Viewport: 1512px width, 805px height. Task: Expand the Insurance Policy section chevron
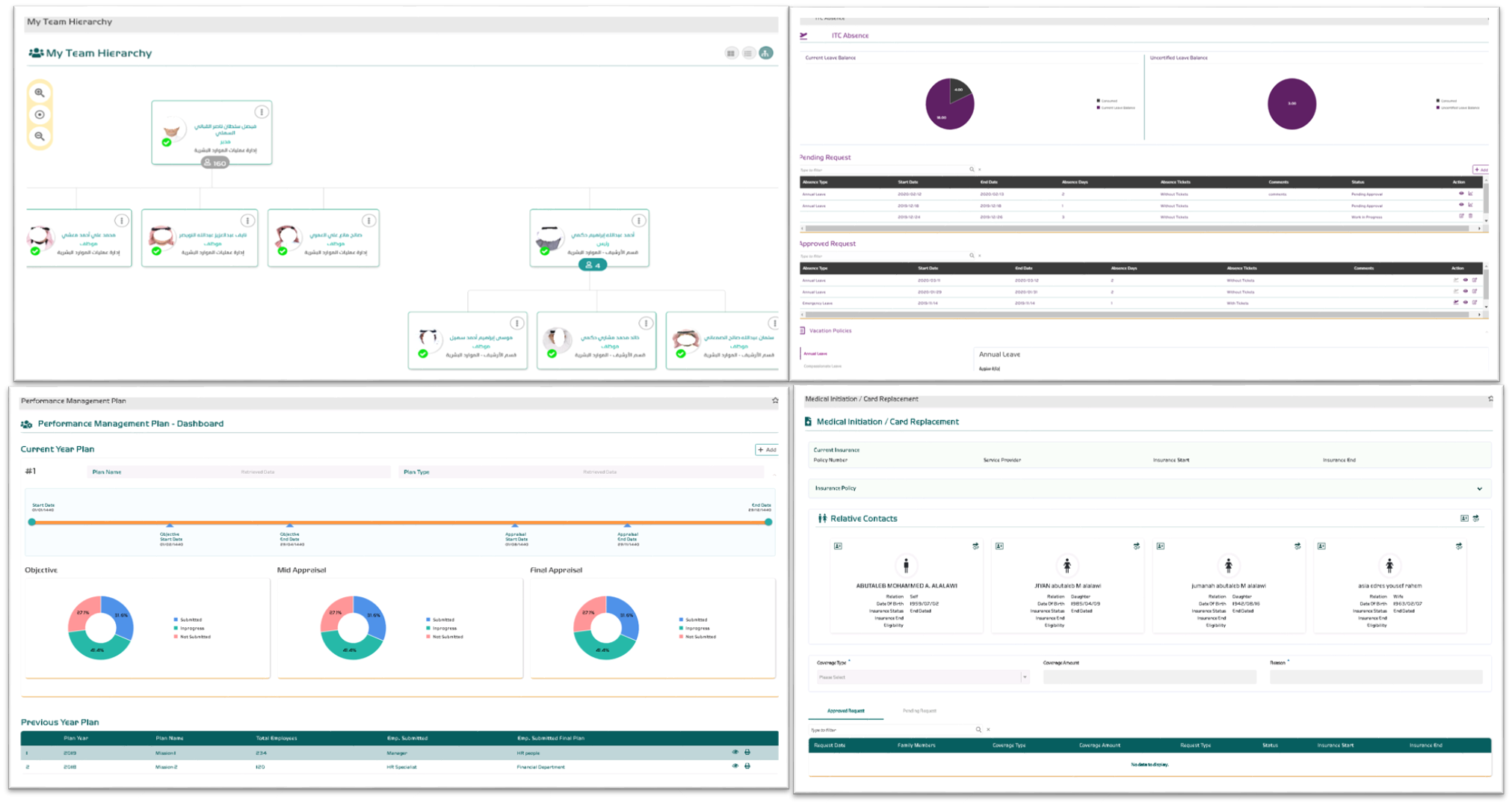pos(1479,488)
